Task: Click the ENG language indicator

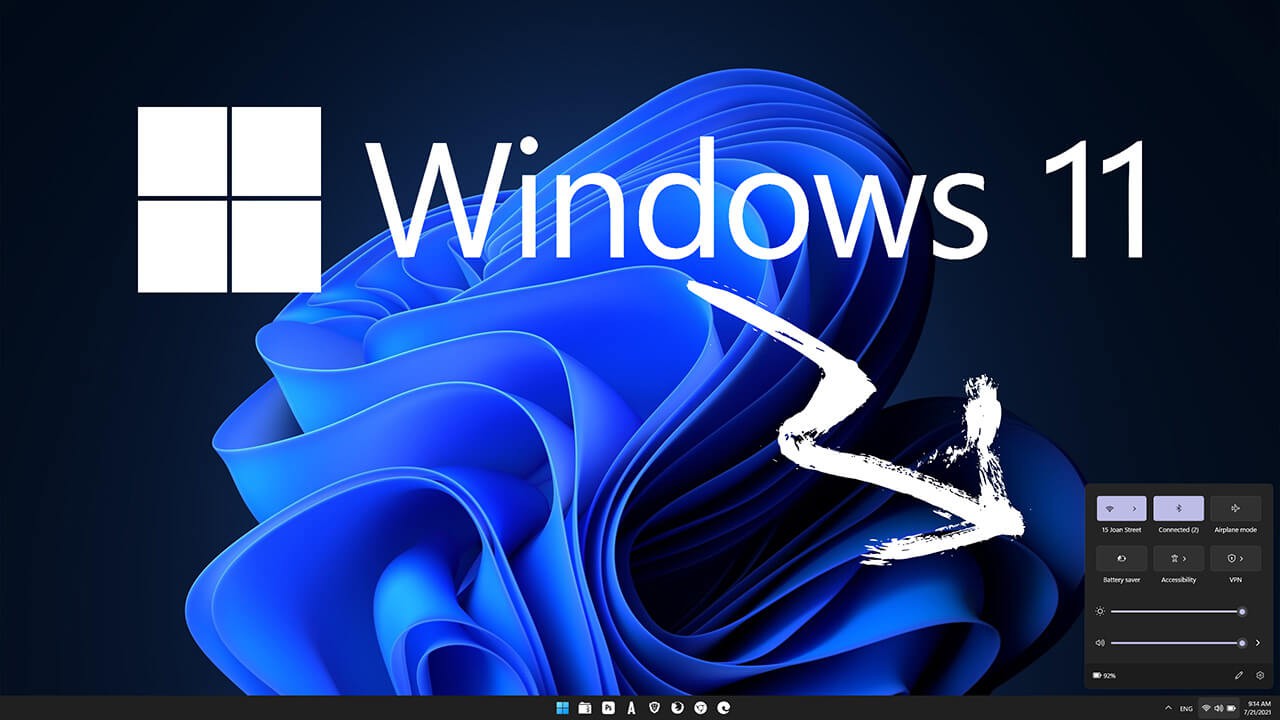Action: pos(1186,708)
